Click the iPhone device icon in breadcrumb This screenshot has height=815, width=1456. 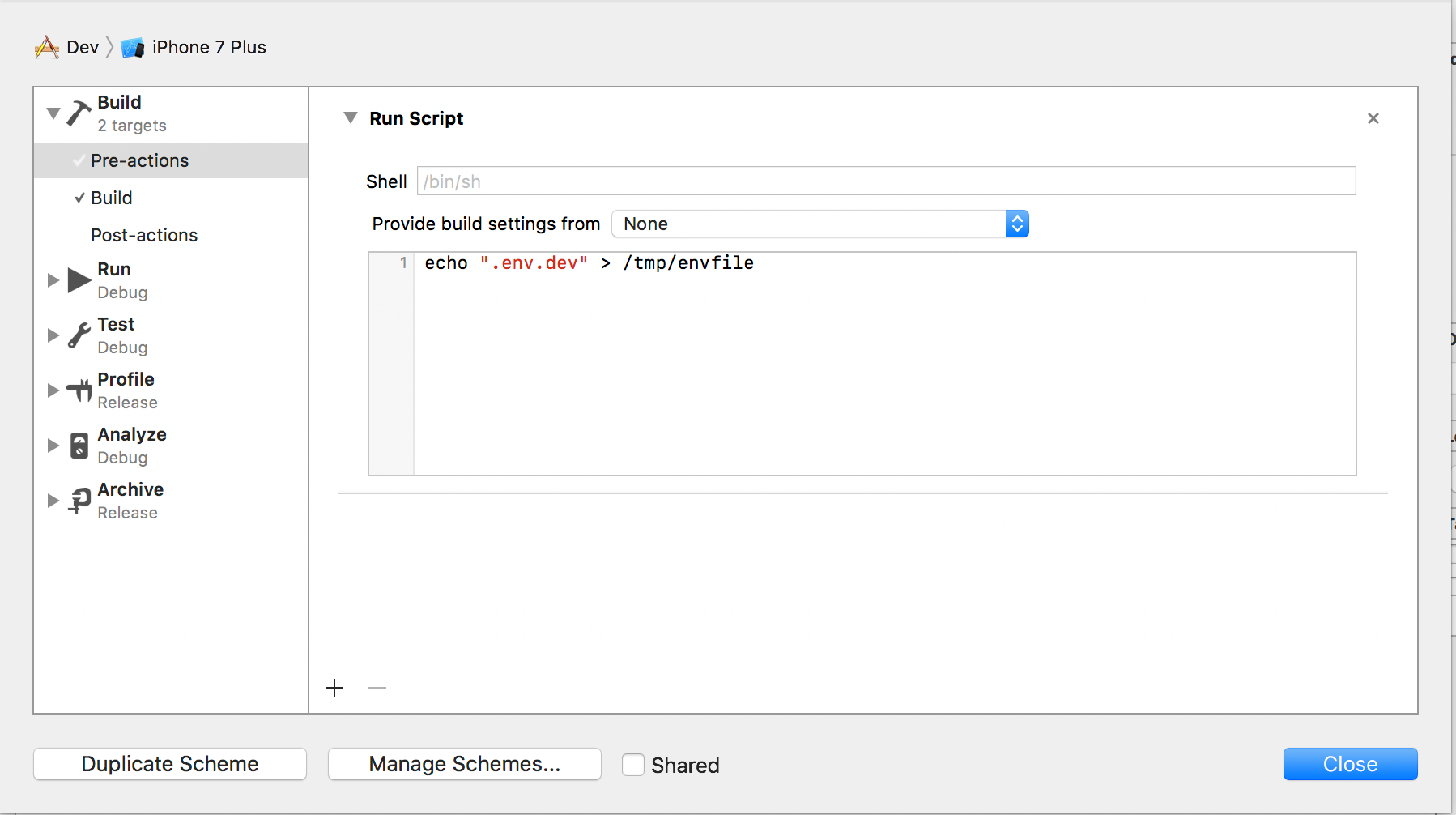pyautogui.click(x=132, y=47)
